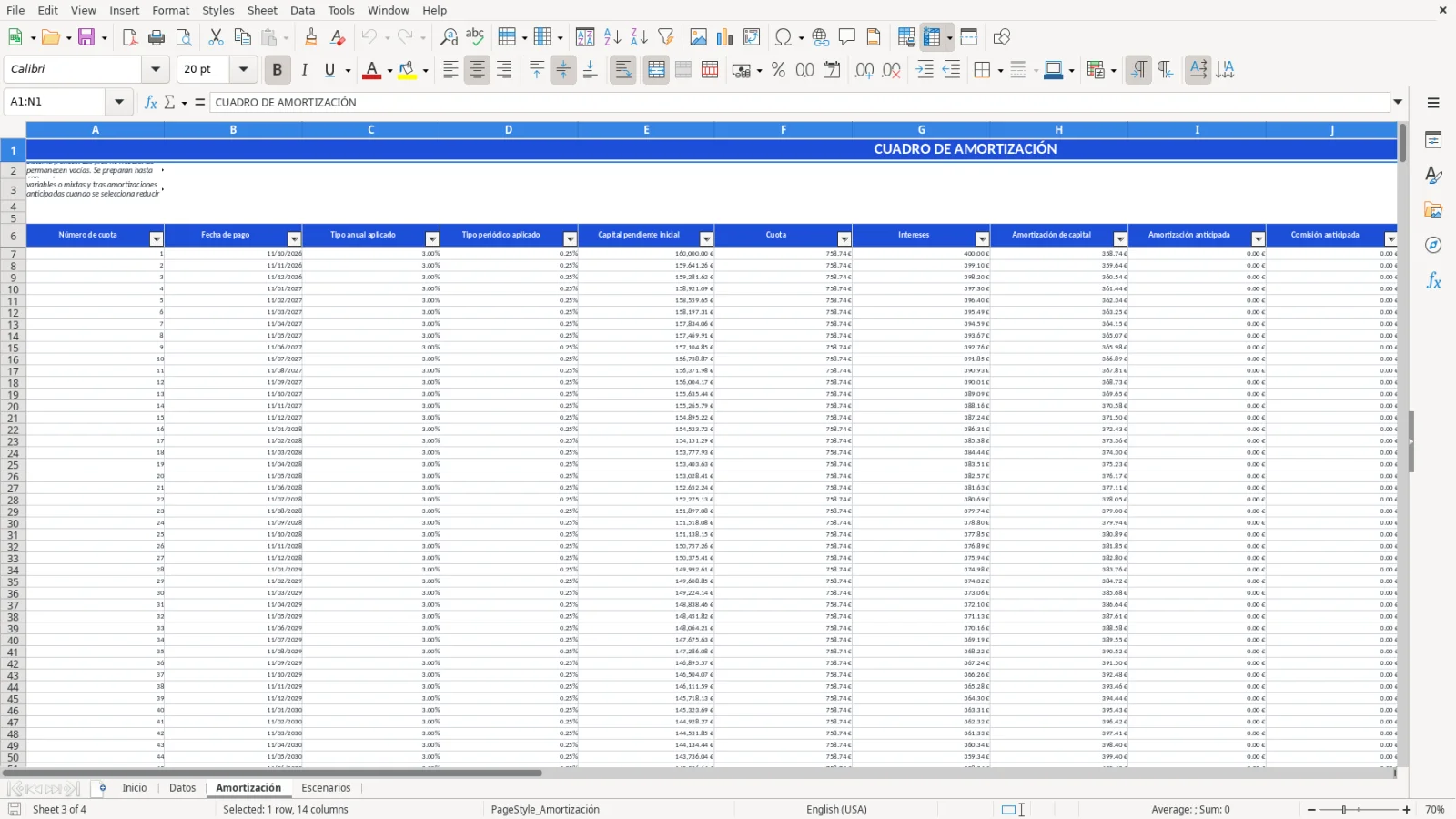Image resolution: width=1456 pixels, height=819 pixels.
Task: Click the Cut scissors icon
Action: pyautogui.click(x=216, y=37)
